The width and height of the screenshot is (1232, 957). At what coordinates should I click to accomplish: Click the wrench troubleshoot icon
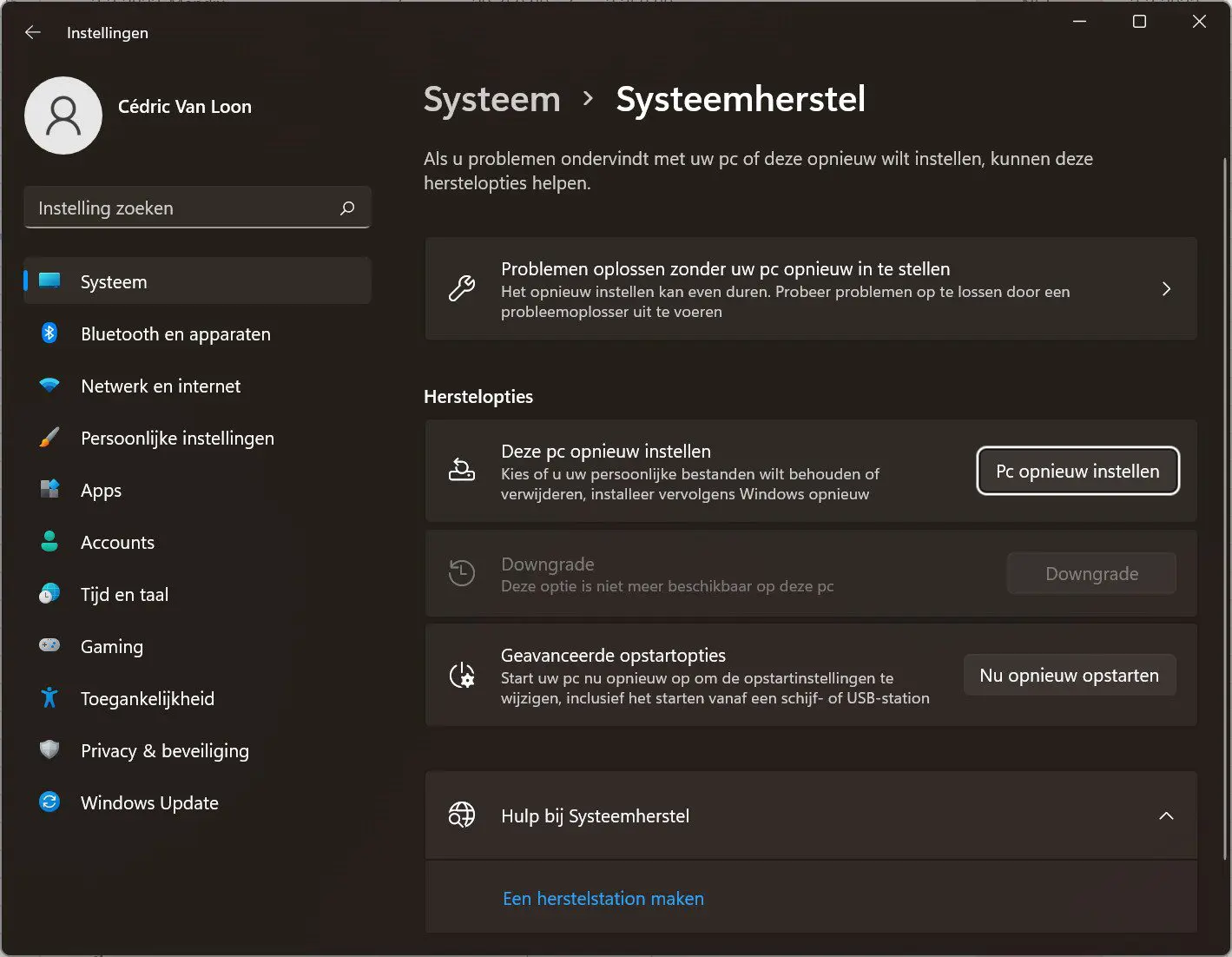tap(461, 288)
